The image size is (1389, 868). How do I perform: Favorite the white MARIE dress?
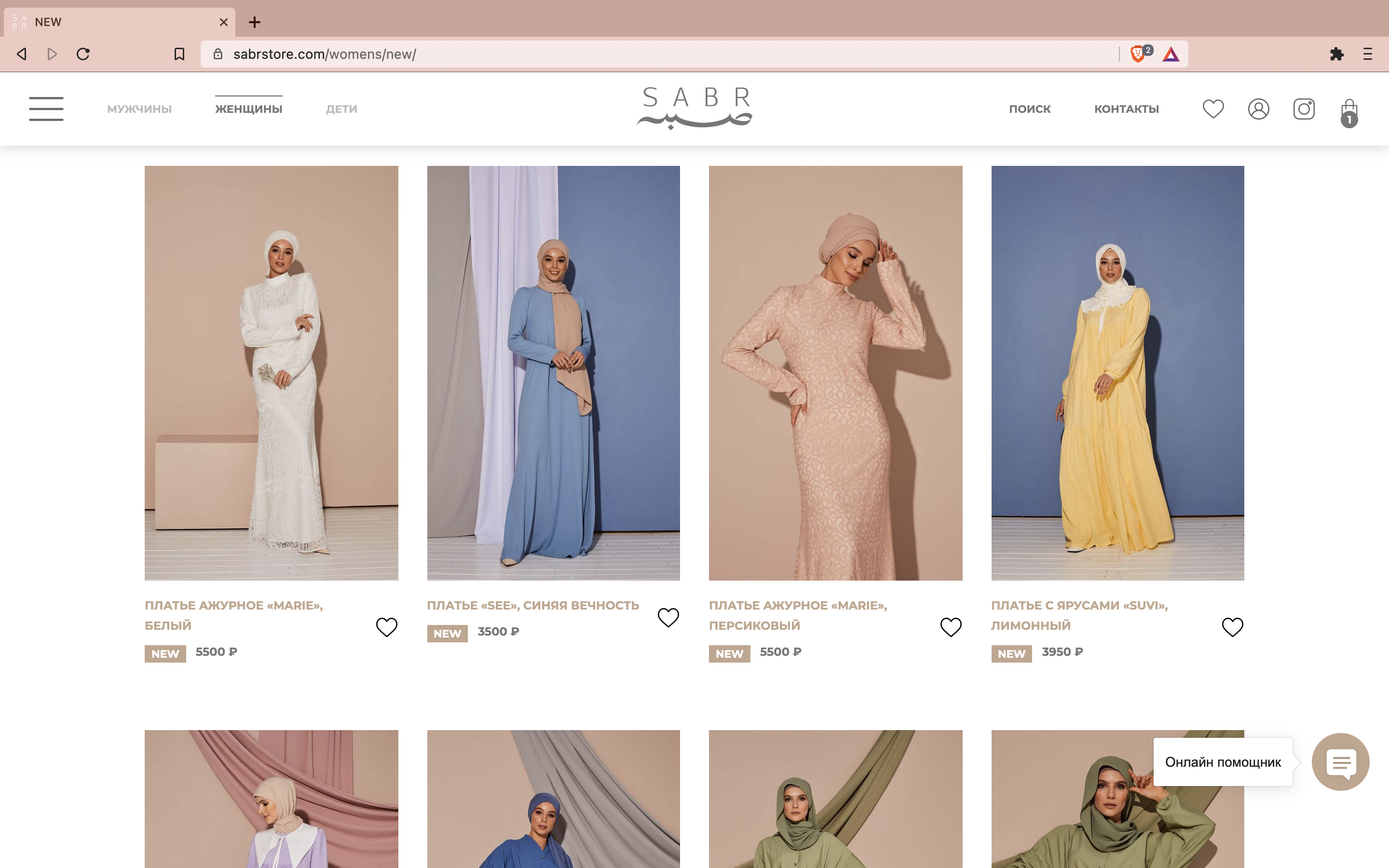(386, 627)
